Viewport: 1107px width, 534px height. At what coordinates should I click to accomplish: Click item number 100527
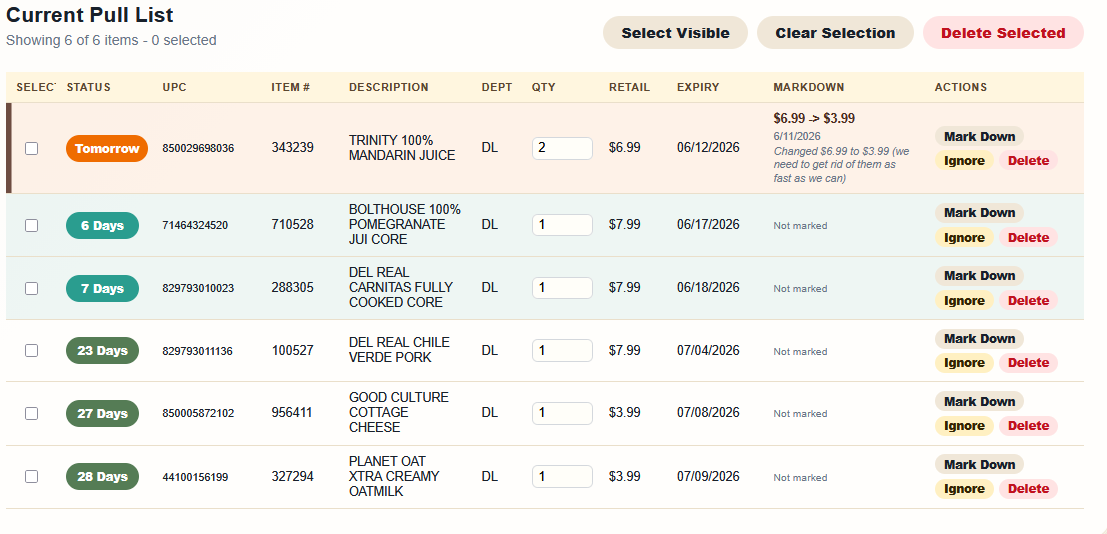pyautogui.click(x=292, y=350)
